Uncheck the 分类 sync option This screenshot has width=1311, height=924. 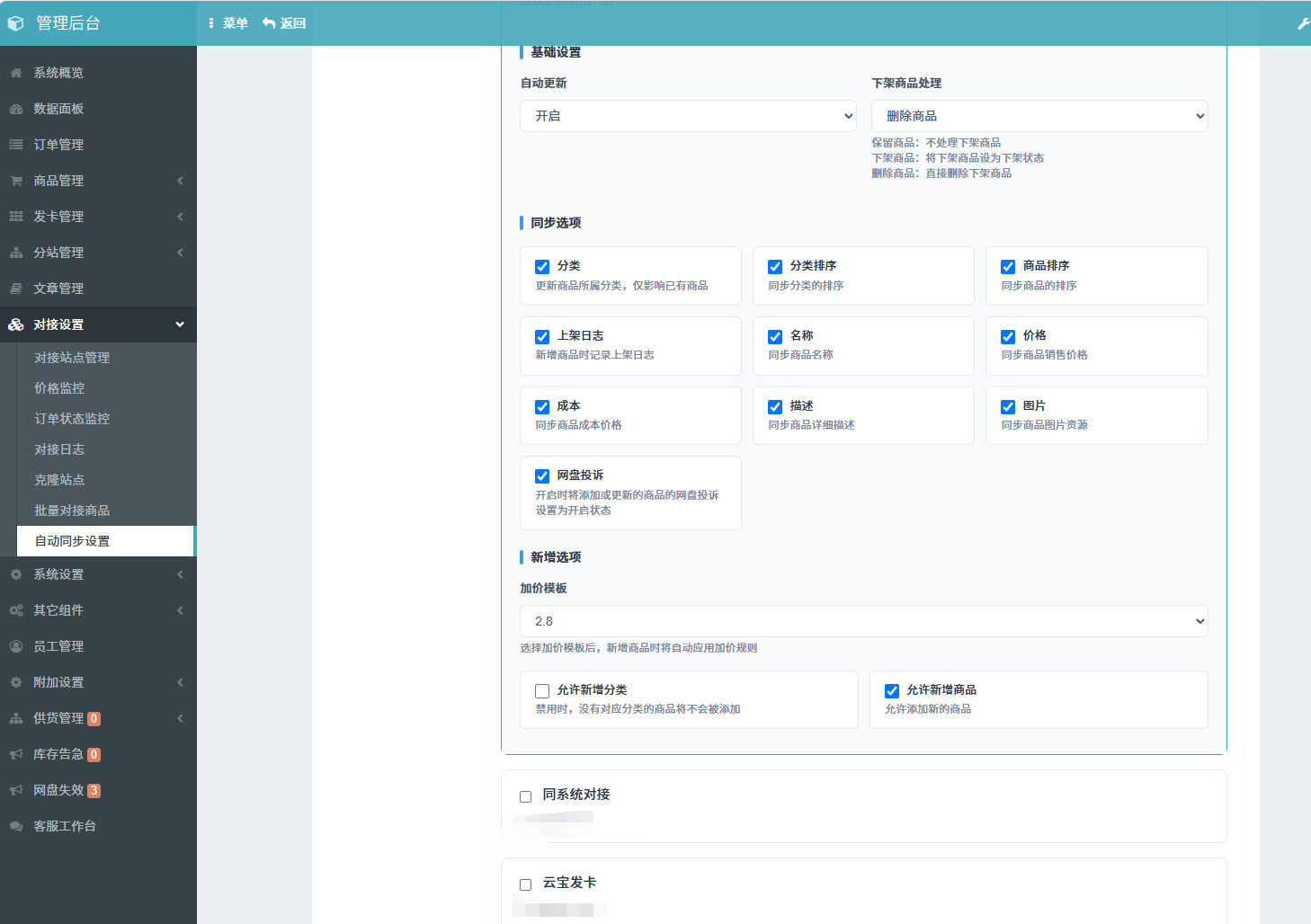[x=542, y=267]
